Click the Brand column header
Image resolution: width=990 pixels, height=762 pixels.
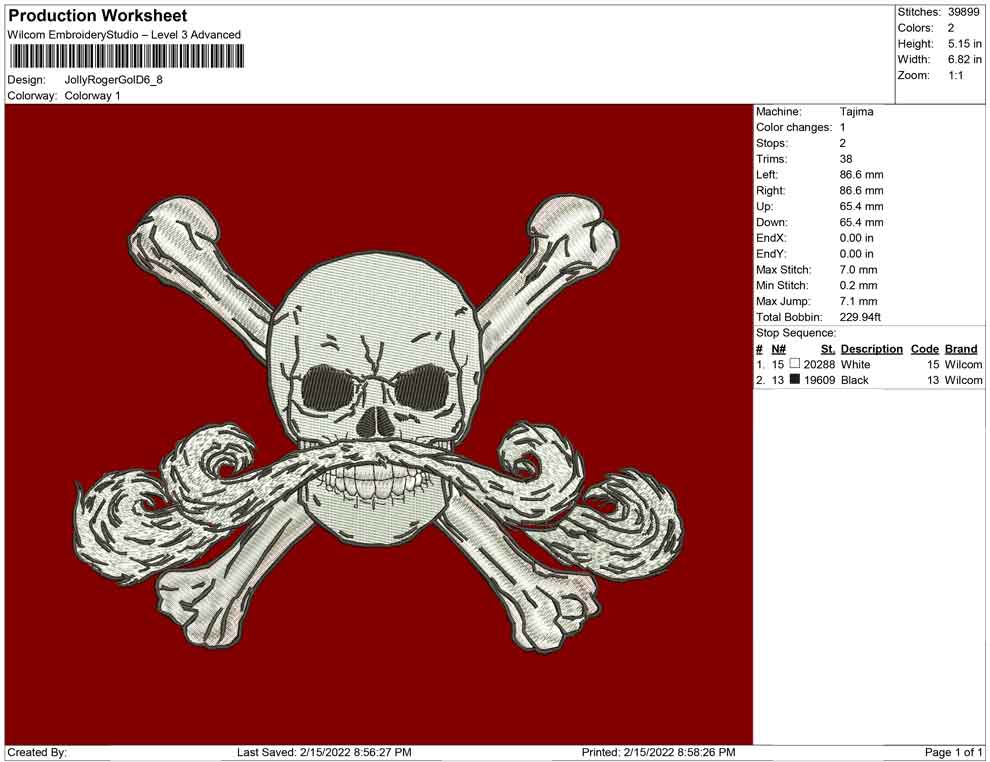(961, 349)
